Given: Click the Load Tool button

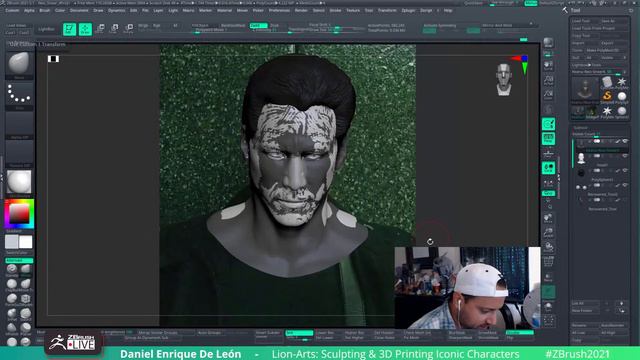Looking at the screenshot, I should coord(585,21).
